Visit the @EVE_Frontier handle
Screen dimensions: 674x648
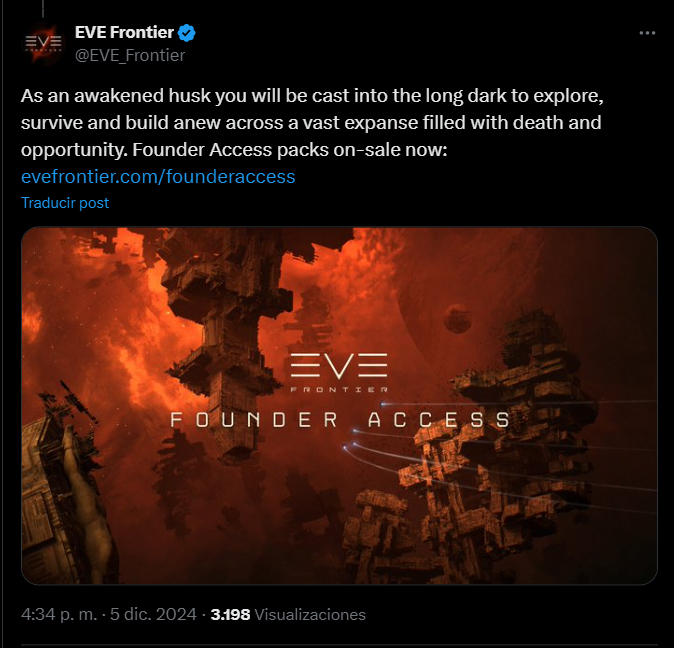(x=130, y=55)
